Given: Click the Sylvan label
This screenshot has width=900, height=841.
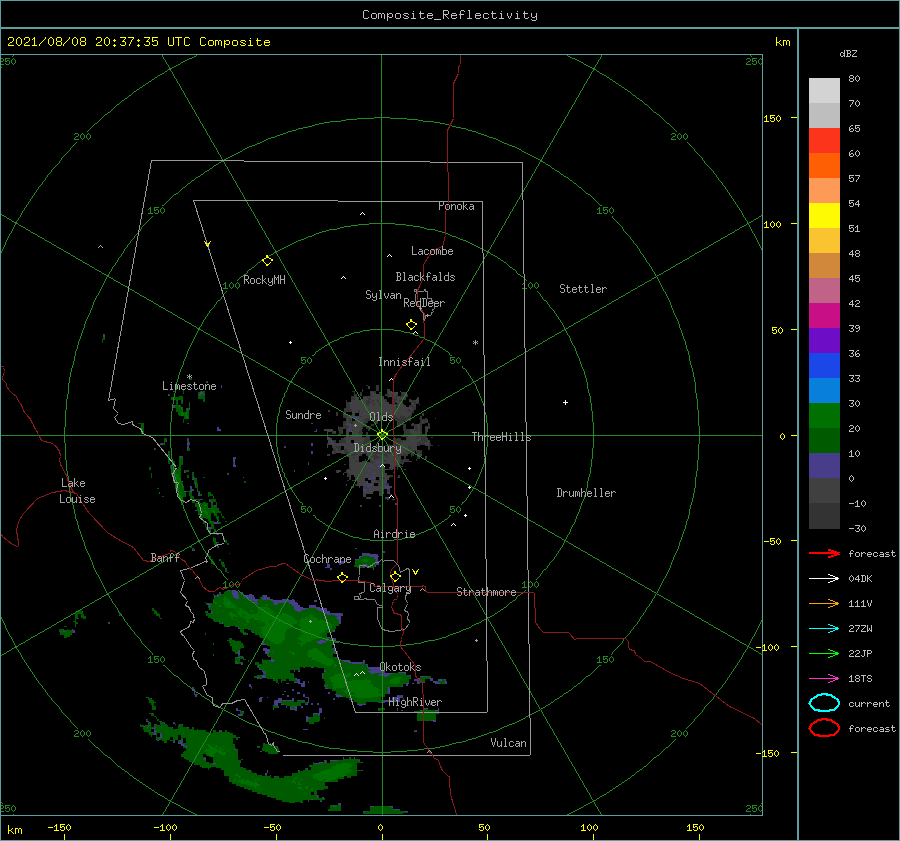Looking at the screenshot, I should (x=383, y=295).
